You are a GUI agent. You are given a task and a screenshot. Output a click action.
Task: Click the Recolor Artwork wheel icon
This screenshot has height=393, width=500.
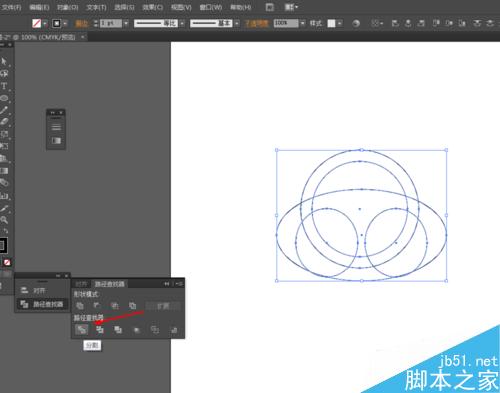pyautogui.click(x=356, y=23)
